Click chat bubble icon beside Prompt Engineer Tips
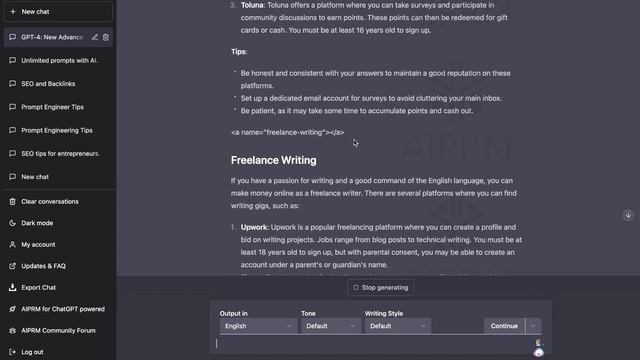The height and width of the screenshot is (360, 640). point(13,107)
